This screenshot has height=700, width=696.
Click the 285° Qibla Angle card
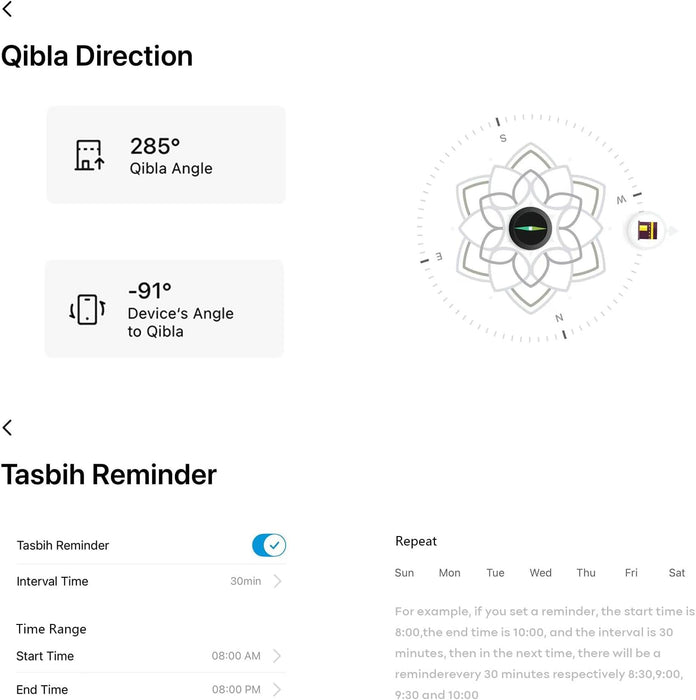[166, 155]
